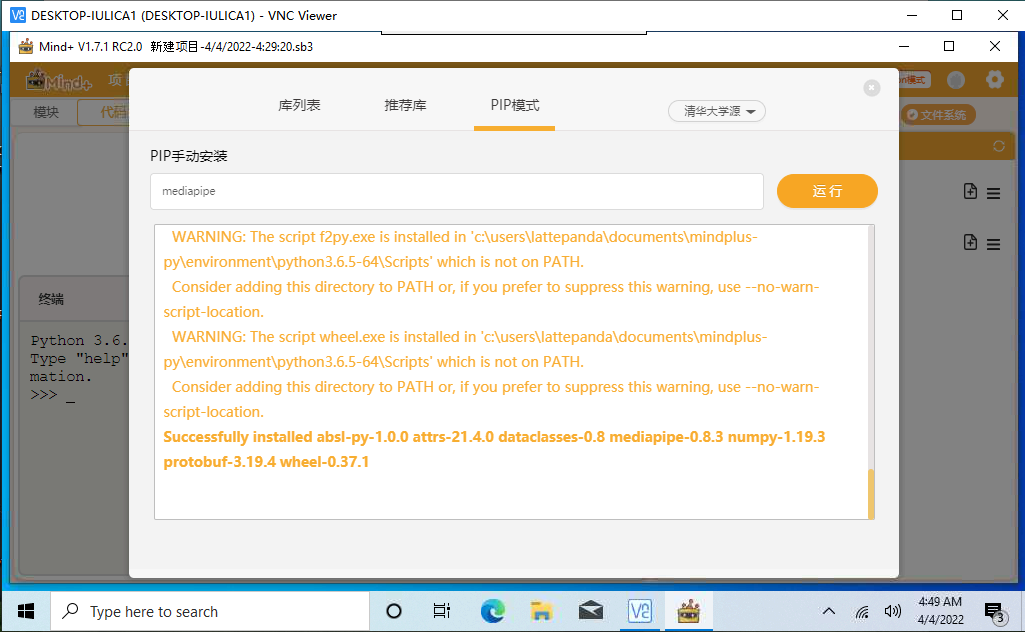Click the taskbar search box
The height and width of the screenshot is (632, 1025).
pos(210,611)
